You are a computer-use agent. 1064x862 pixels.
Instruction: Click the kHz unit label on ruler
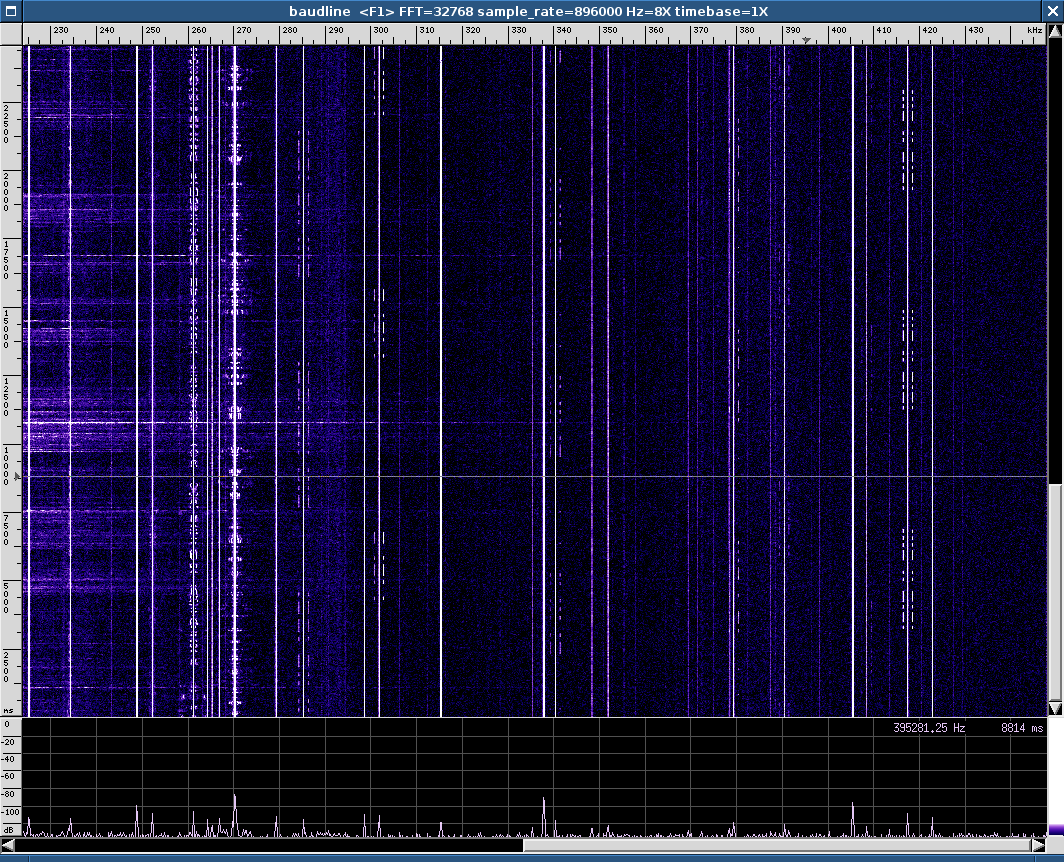point(1034,30)
